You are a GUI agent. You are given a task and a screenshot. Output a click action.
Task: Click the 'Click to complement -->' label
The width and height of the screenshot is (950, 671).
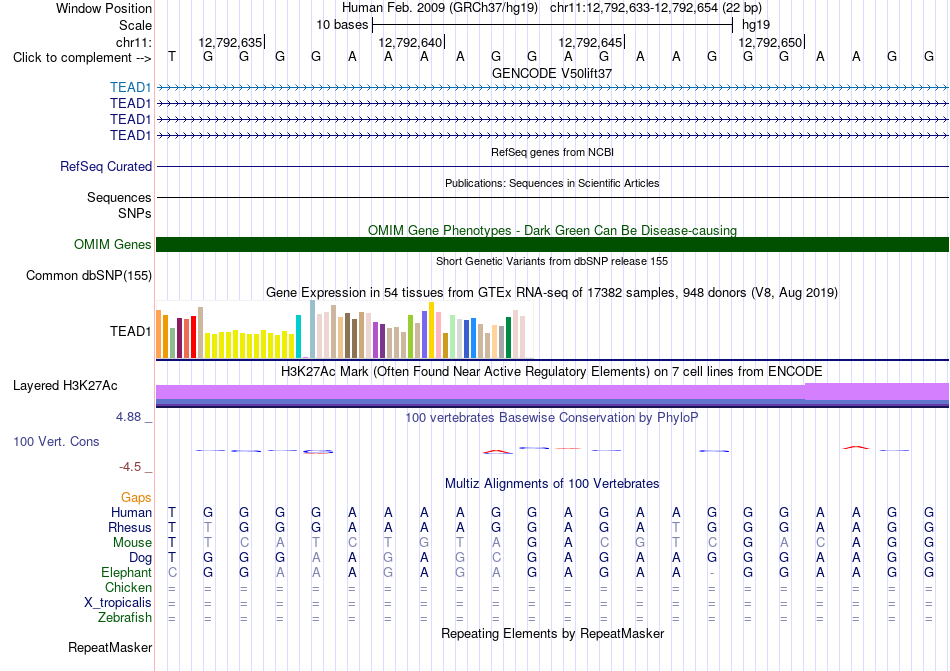(82, 58)
